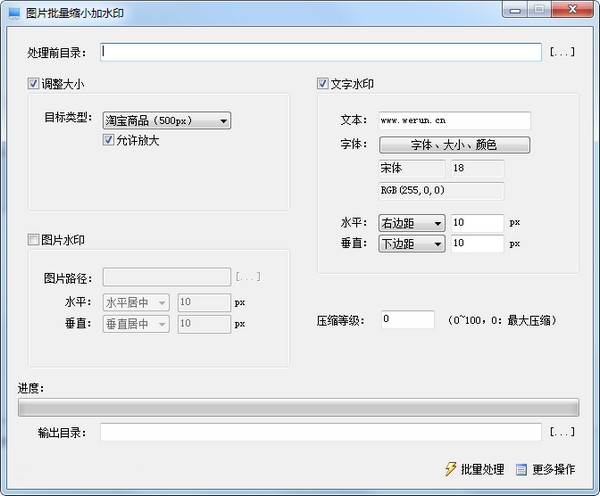600x496 pixels.
Task: Browse for the 输出目录 output folder
Action: 562,432
